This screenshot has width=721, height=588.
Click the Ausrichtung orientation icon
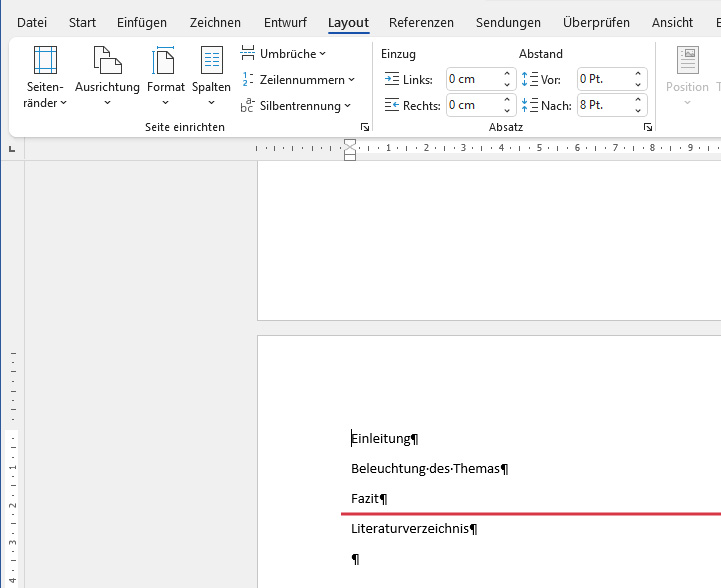[107, 62]
